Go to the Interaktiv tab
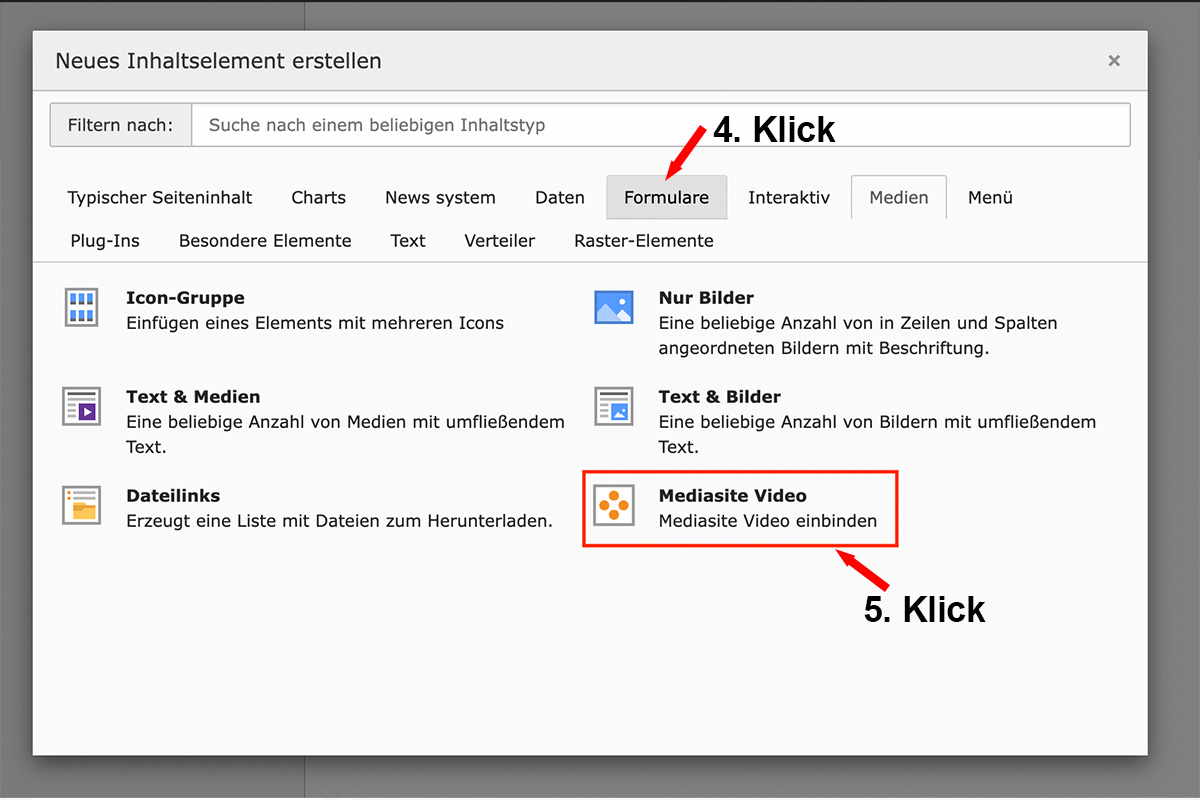This screenshot has width=1200, height=800. [x=789, y=198]
